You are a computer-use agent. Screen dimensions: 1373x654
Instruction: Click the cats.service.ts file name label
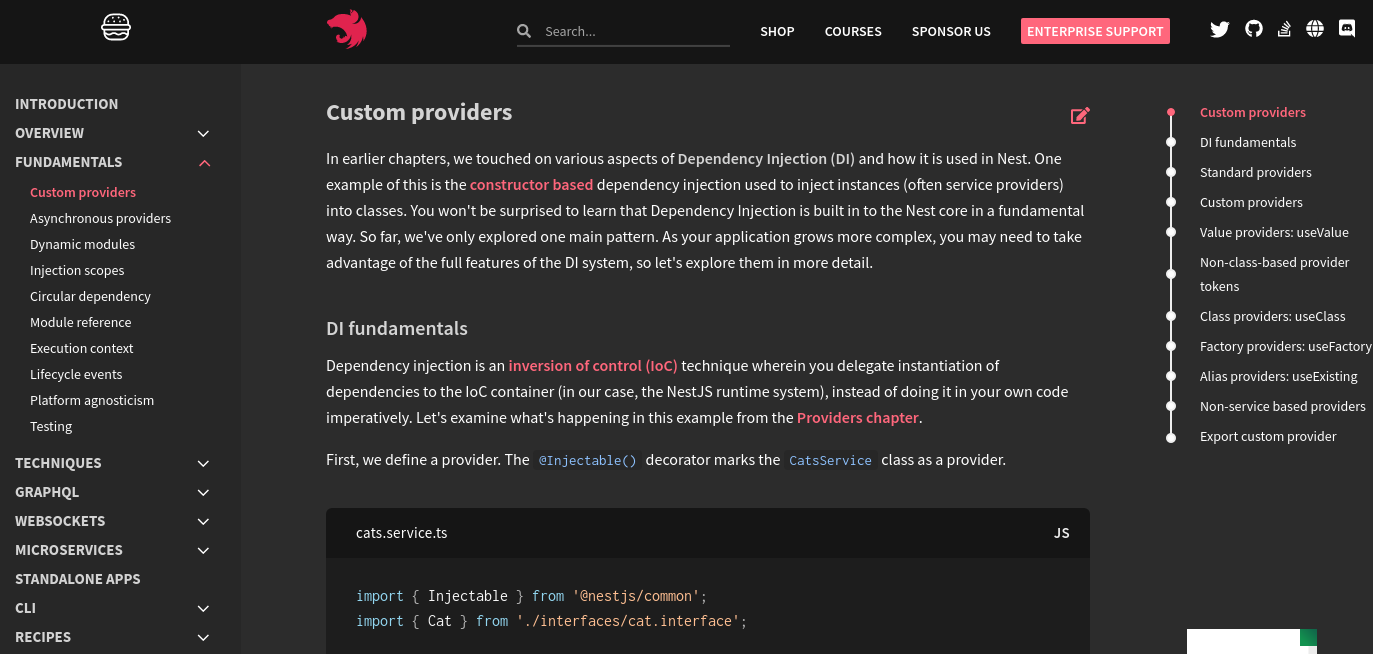click(401, 533)
